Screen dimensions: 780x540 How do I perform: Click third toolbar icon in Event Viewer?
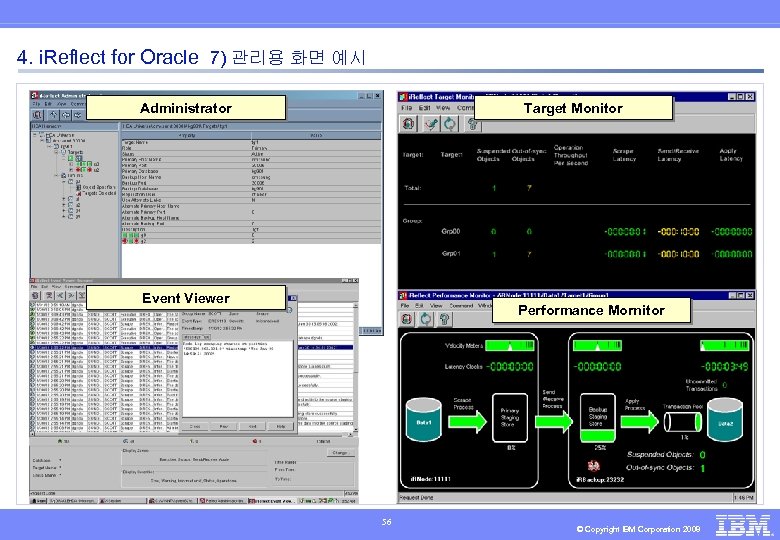tap(60, 295)
